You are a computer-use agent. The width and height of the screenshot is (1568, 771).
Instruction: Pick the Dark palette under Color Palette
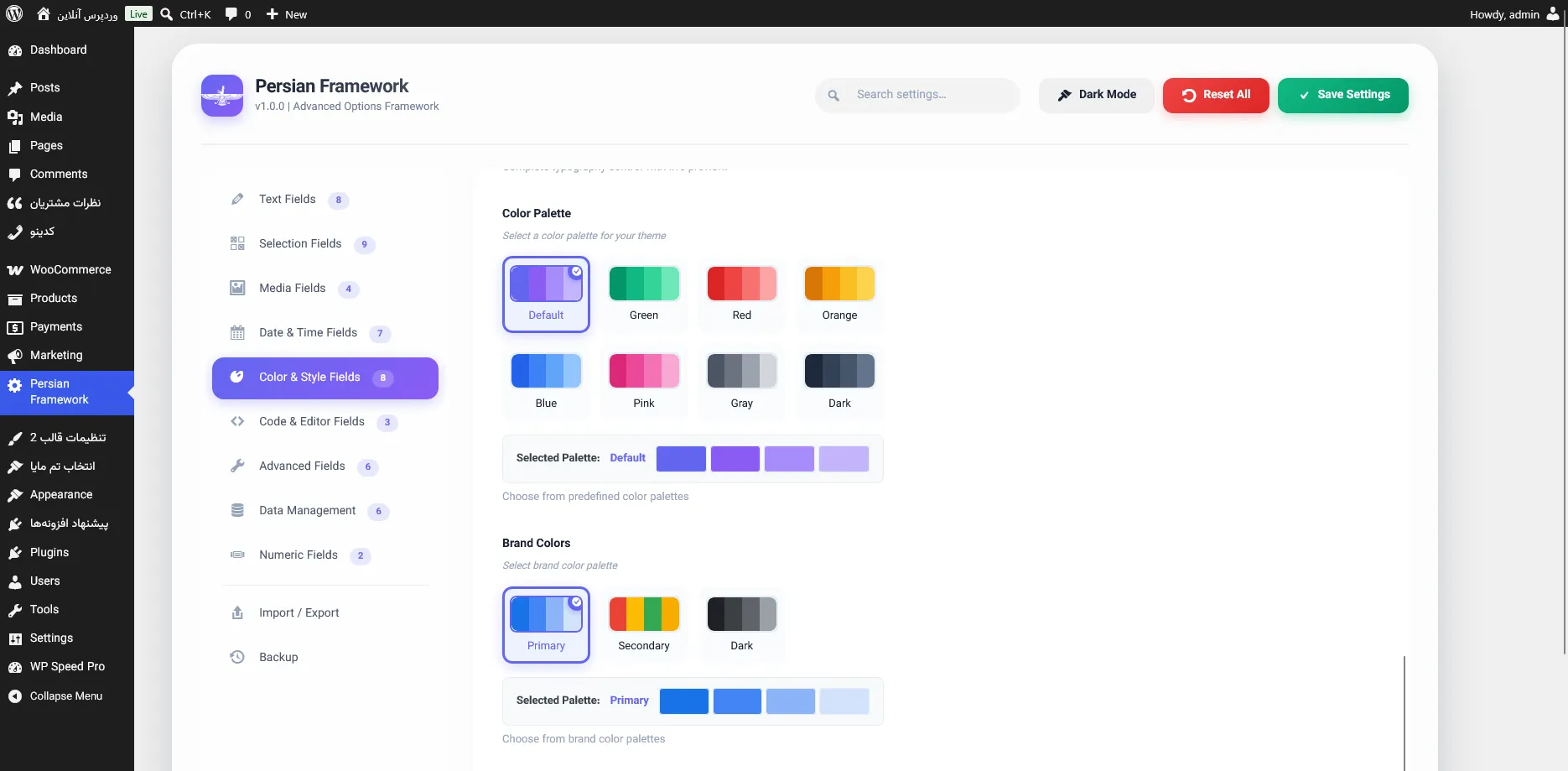(839, 383)
